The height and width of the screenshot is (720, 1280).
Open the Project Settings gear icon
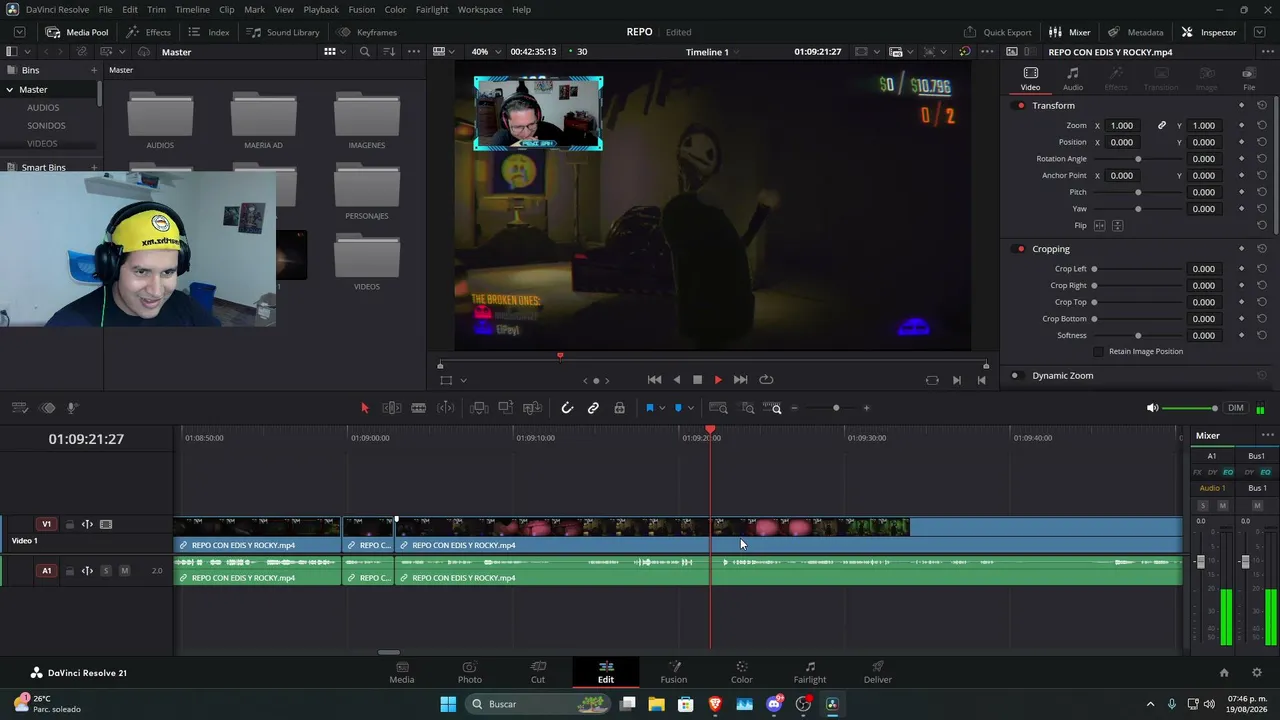click(1257, 673)
